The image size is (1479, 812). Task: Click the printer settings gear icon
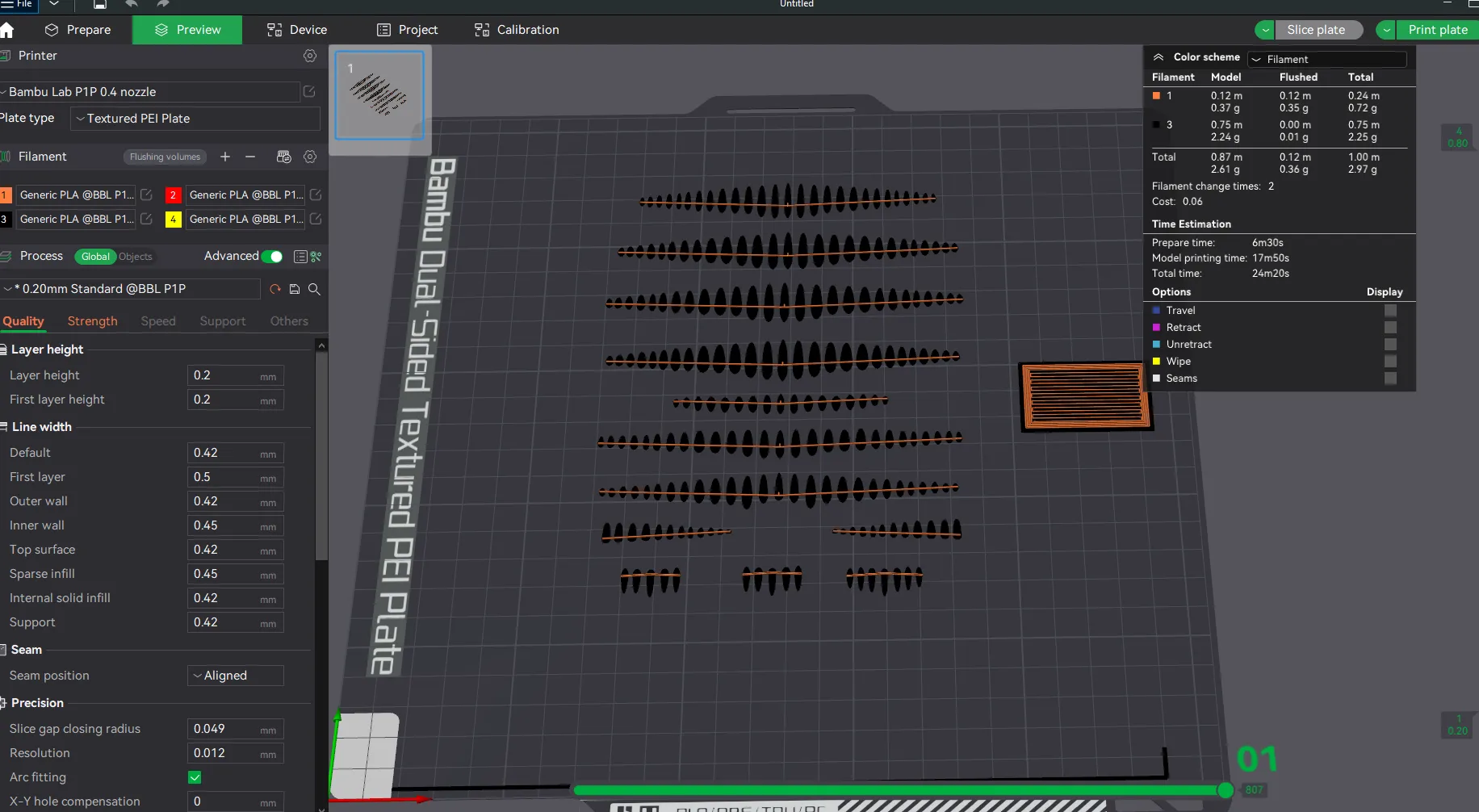[x=309, y=56]
